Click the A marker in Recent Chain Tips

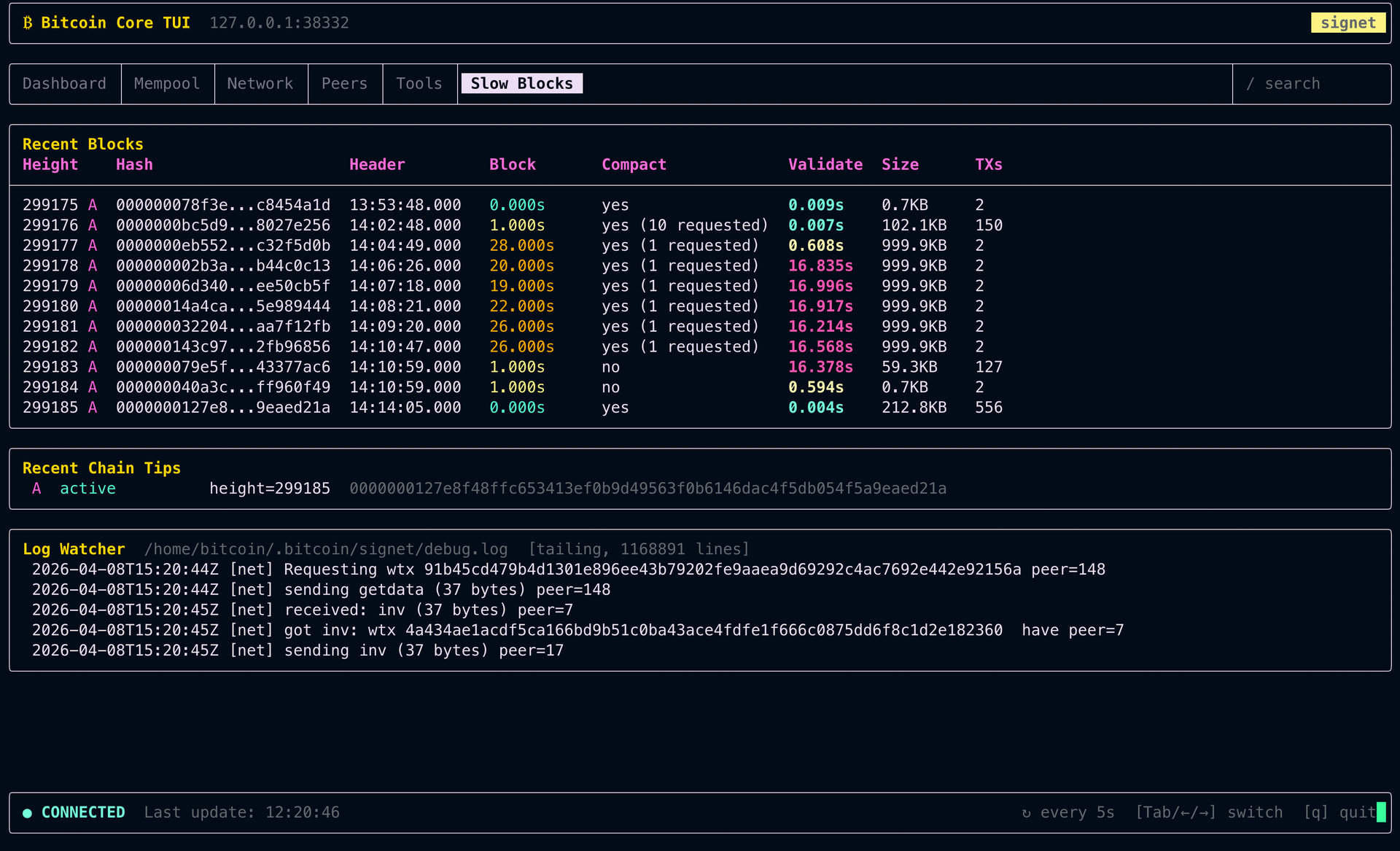(36, 489)
